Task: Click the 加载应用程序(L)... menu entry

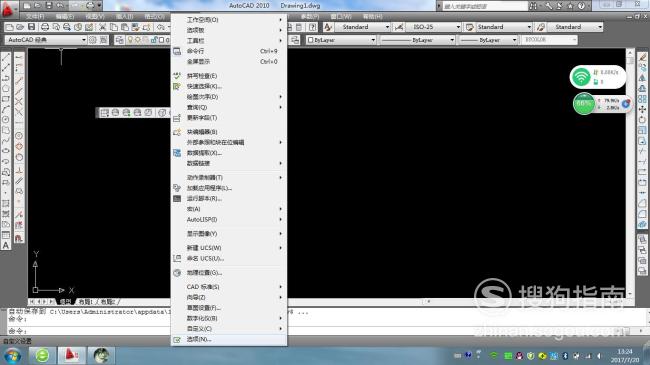Action: 229,188
